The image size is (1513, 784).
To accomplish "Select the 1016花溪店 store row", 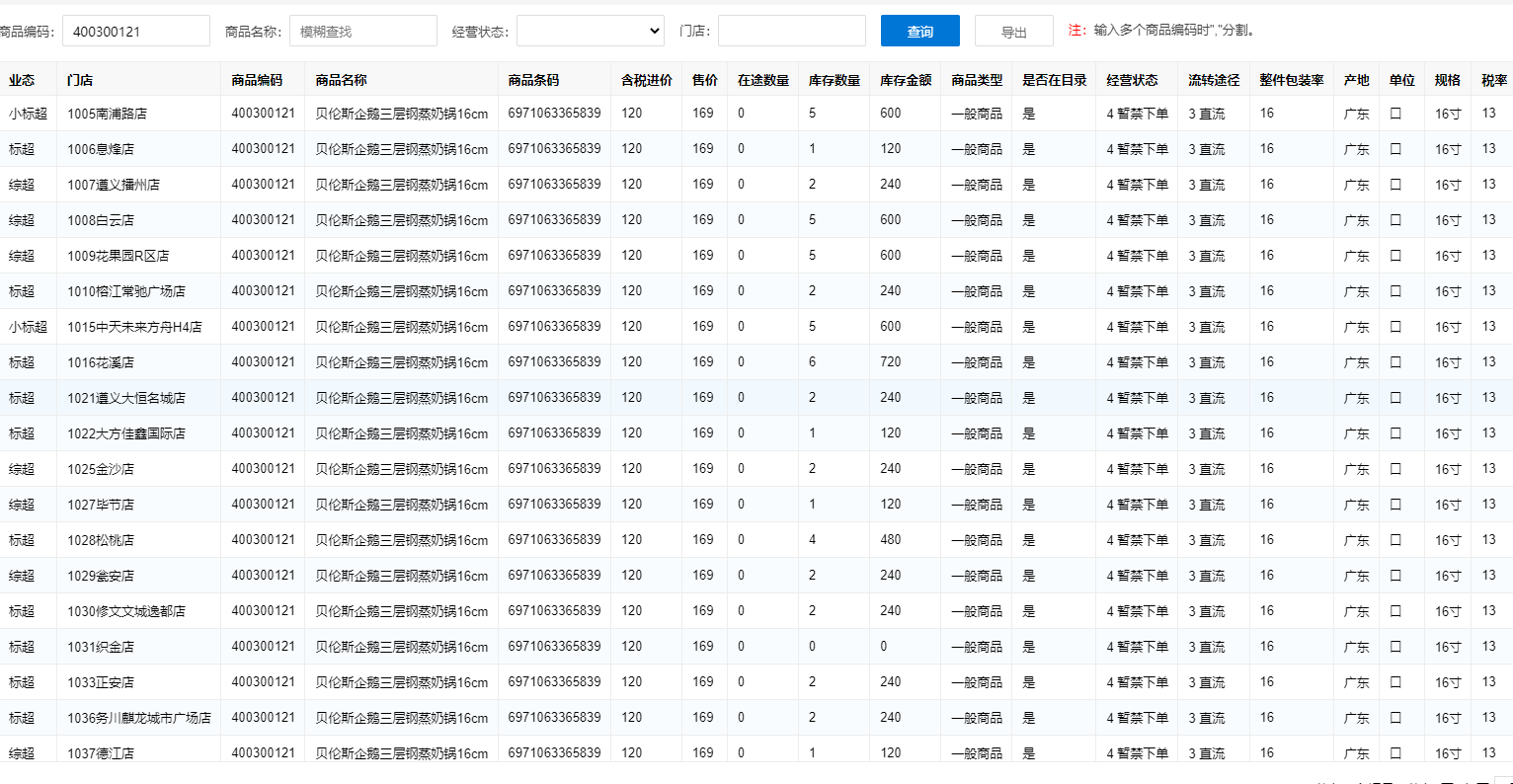I will [101, 362].
